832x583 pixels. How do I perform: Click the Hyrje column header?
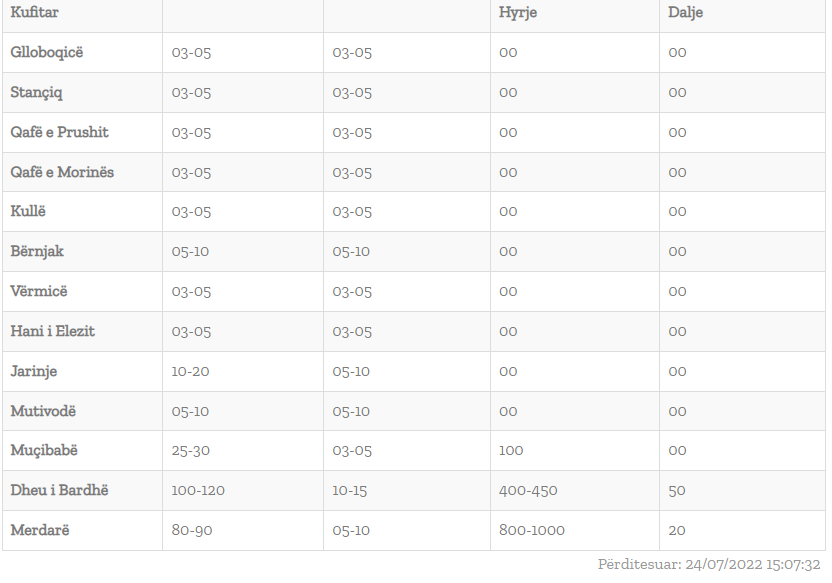pyautogui.click(x=518, y=13)
